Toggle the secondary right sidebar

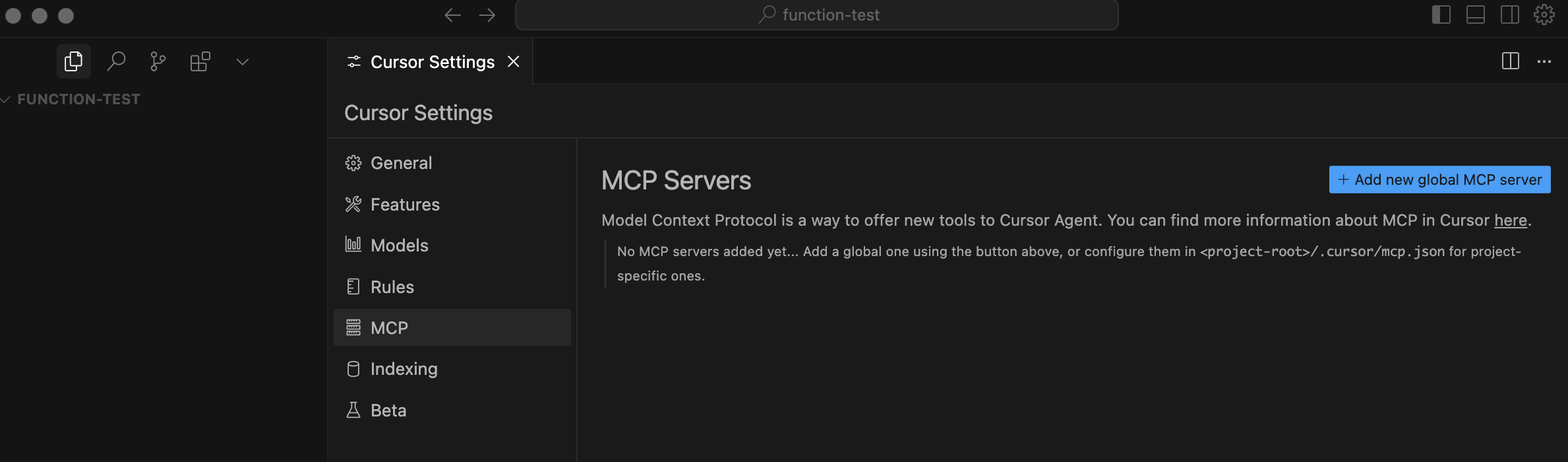[x=1510, y=15]
